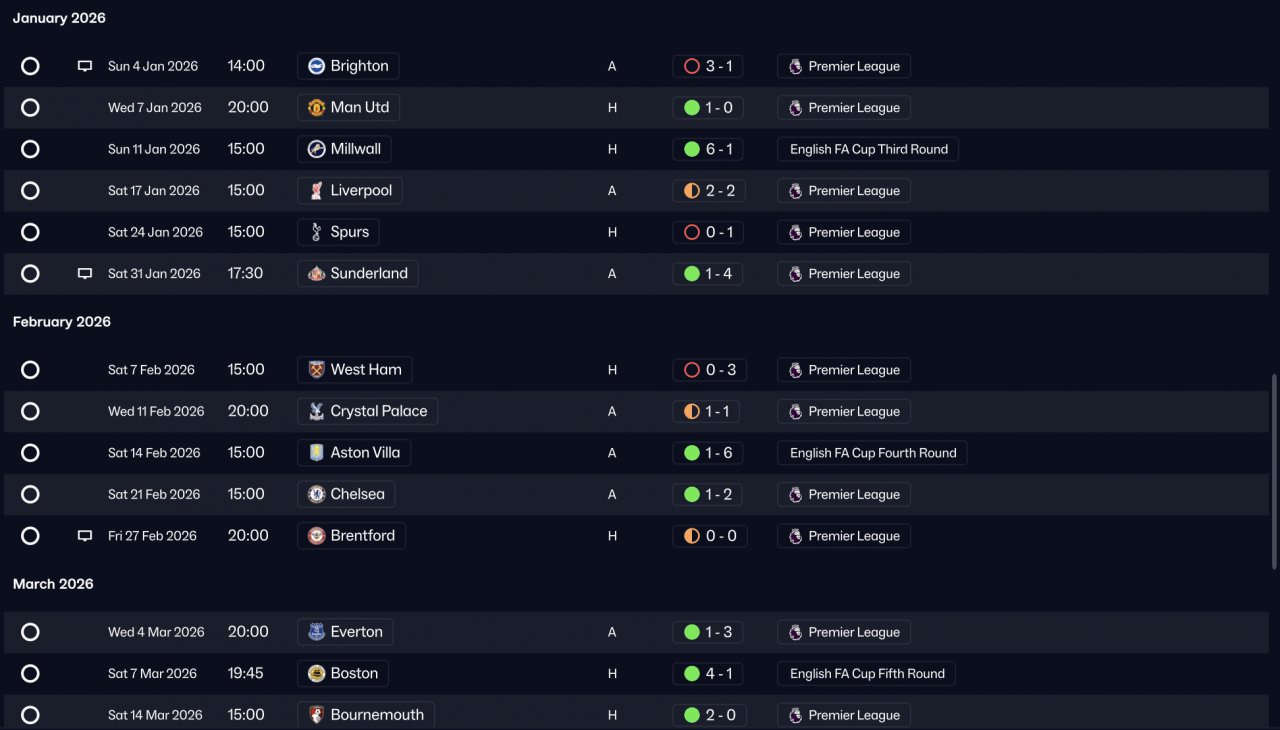Open the Crystal Palace team button
The image size is (1280, 730).
click(367, 411)
